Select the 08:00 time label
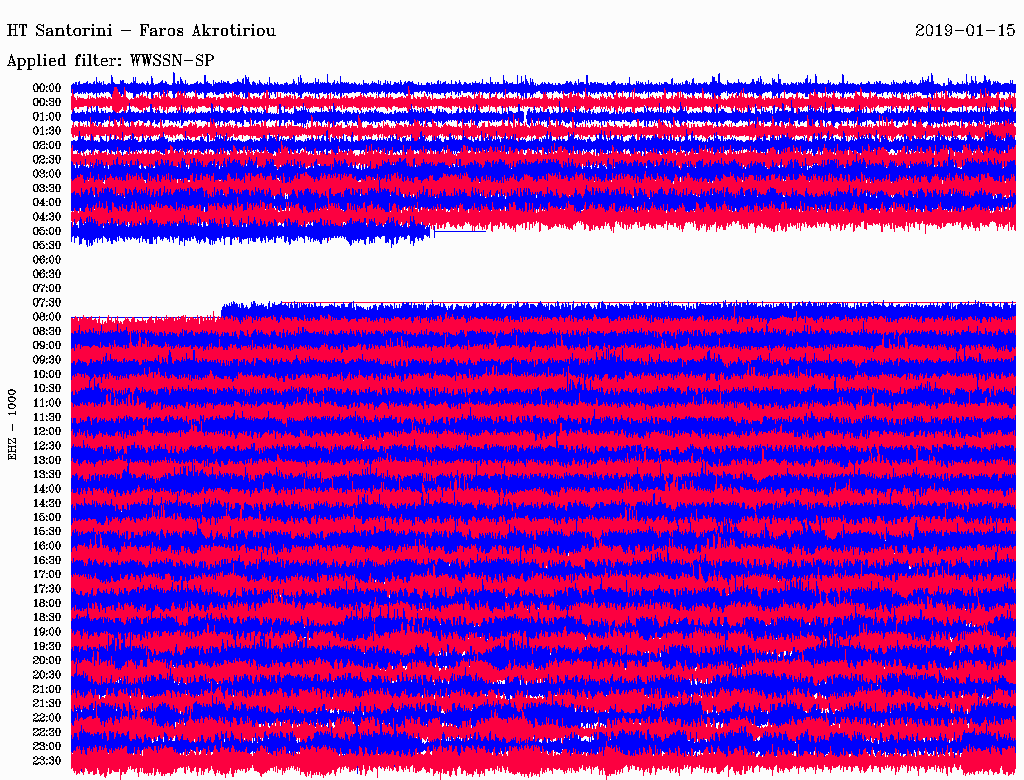 coord(47,317)
